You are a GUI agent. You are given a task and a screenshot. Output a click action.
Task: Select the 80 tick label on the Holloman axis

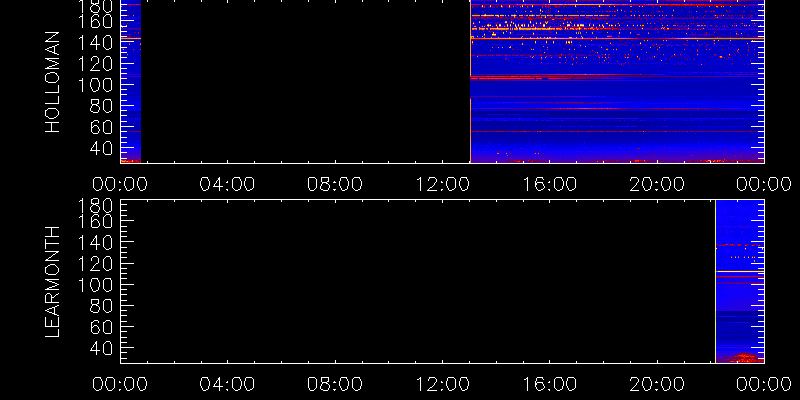click(101, 106)
